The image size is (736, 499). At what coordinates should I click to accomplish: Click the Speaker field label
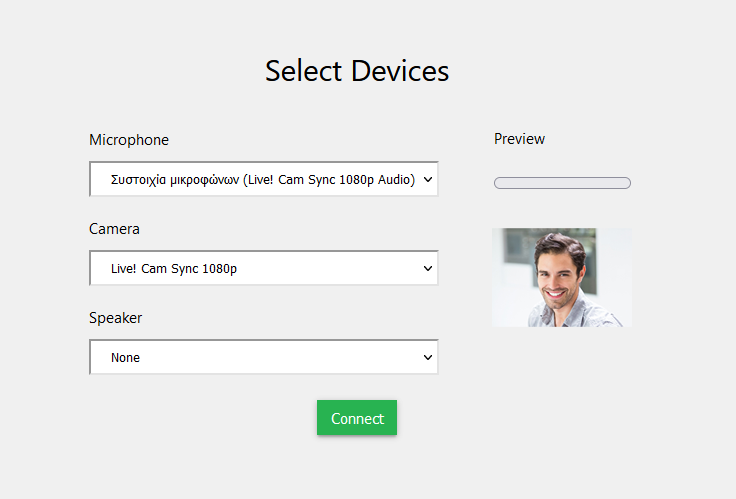pyautogui.click(x=115, y=318)
